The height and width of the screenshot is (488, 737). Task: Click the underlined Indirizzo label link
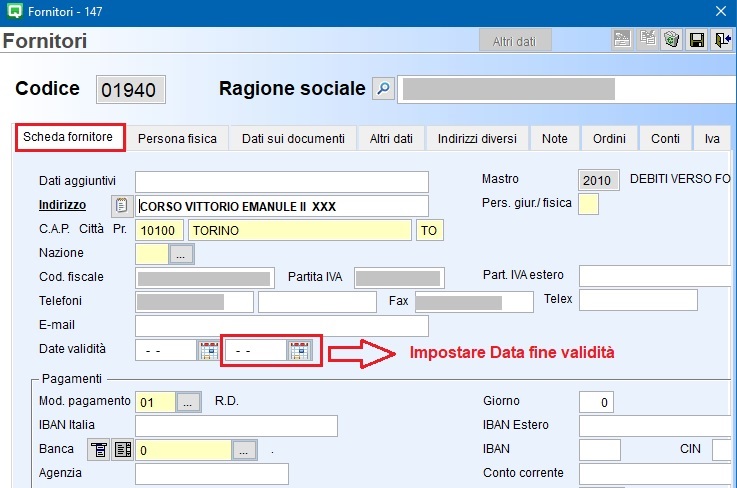point(63,206)
